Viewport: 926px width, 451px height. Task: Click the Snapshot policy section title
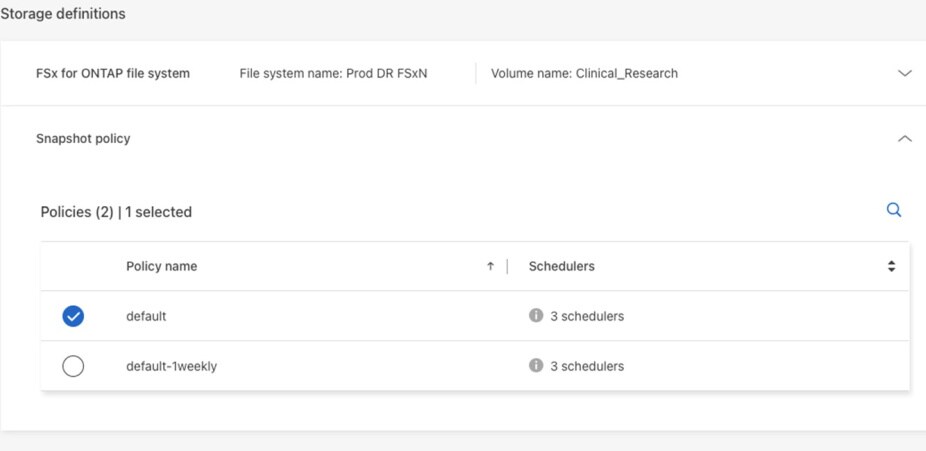click(x=83, y=139)
